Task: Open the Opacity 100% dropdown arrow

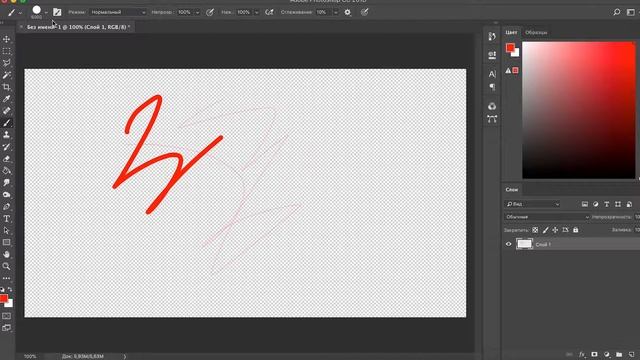Action: (x=198, y=13)
